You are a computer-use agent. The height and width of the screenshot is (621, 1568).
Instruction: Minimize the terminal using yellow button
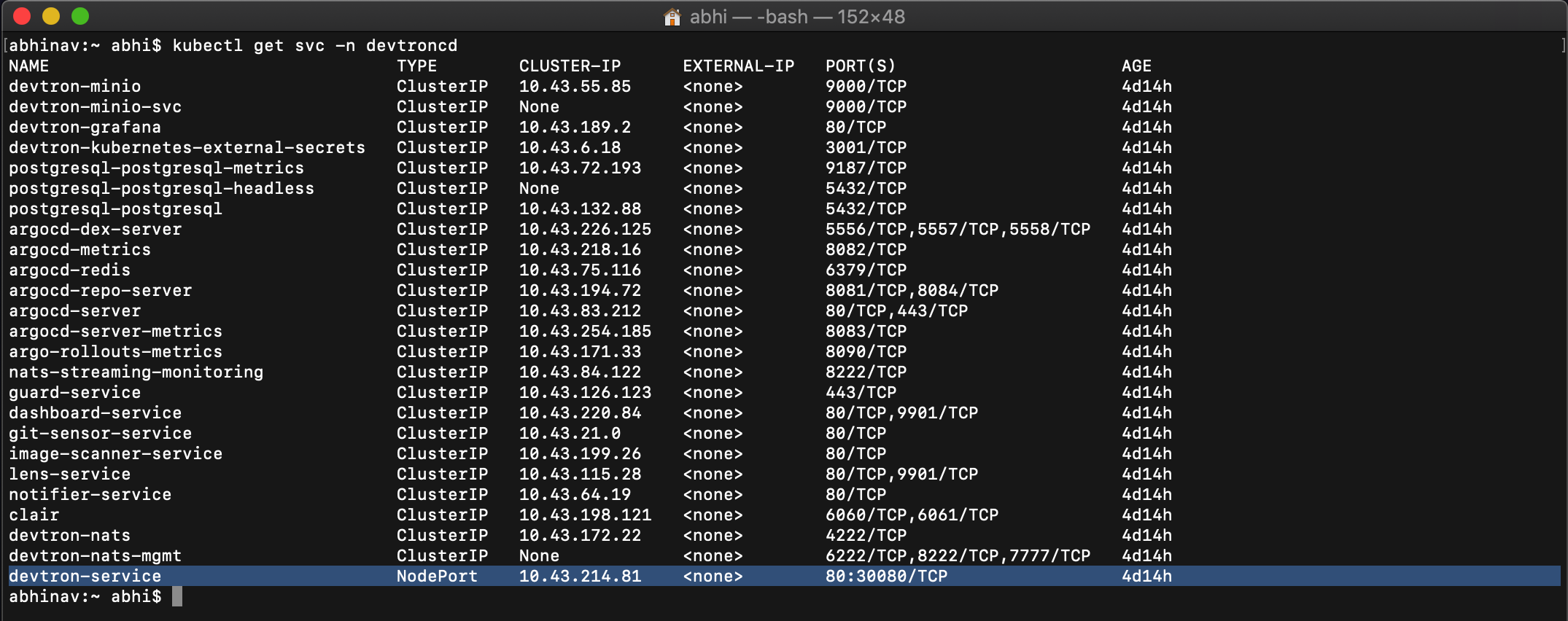[51, 16]
